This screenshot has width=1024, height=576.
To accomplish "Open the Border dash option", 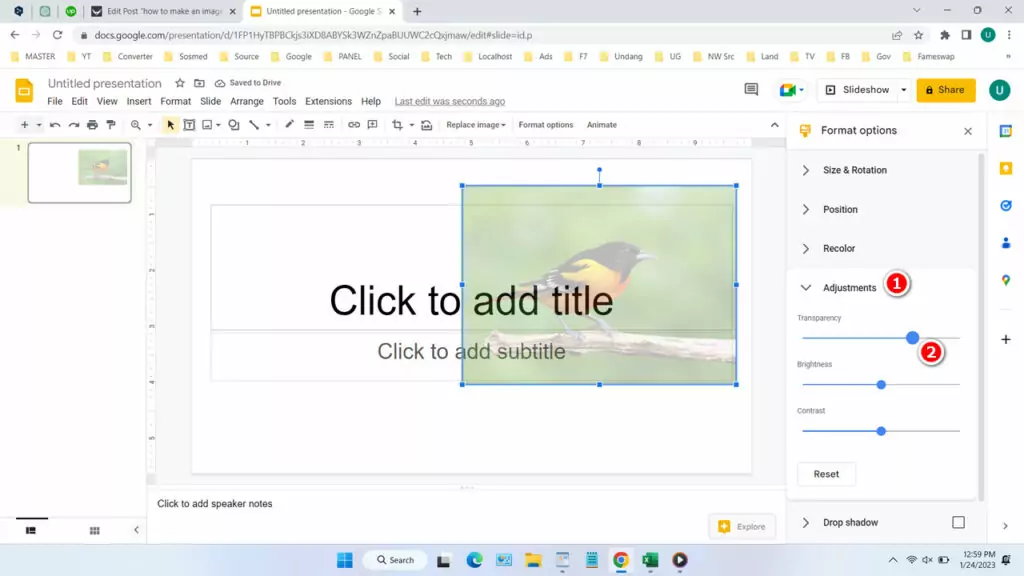I will coord(328,125).
